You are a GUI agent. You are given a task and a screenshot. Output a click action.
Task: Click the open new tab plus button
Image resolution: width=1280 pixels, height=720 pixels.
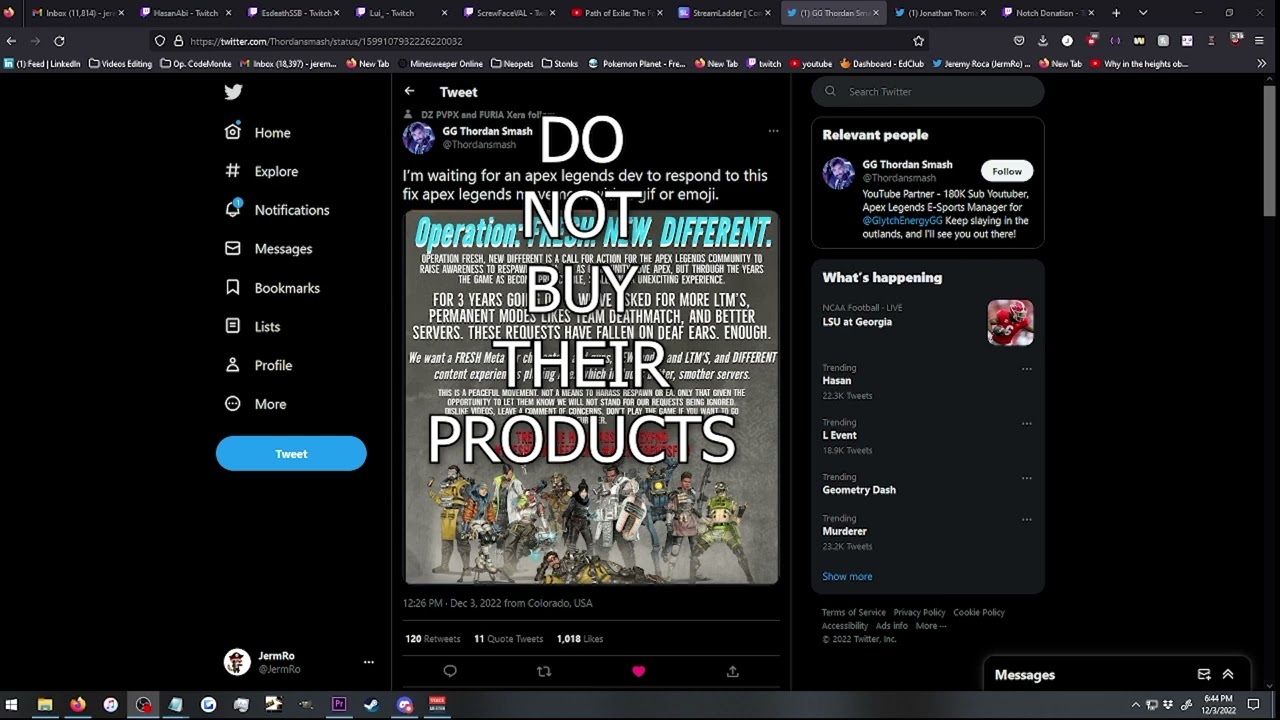point(1116,13)
